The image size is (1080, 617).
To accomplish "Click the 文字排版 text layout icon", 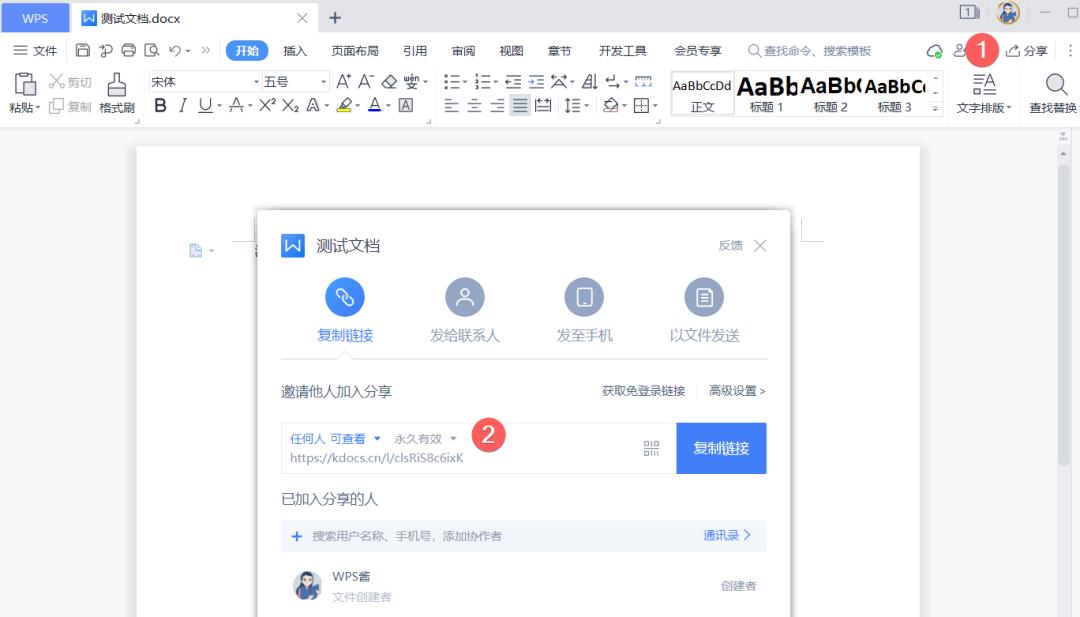I will pyautogui.click(x=983, y=94).
